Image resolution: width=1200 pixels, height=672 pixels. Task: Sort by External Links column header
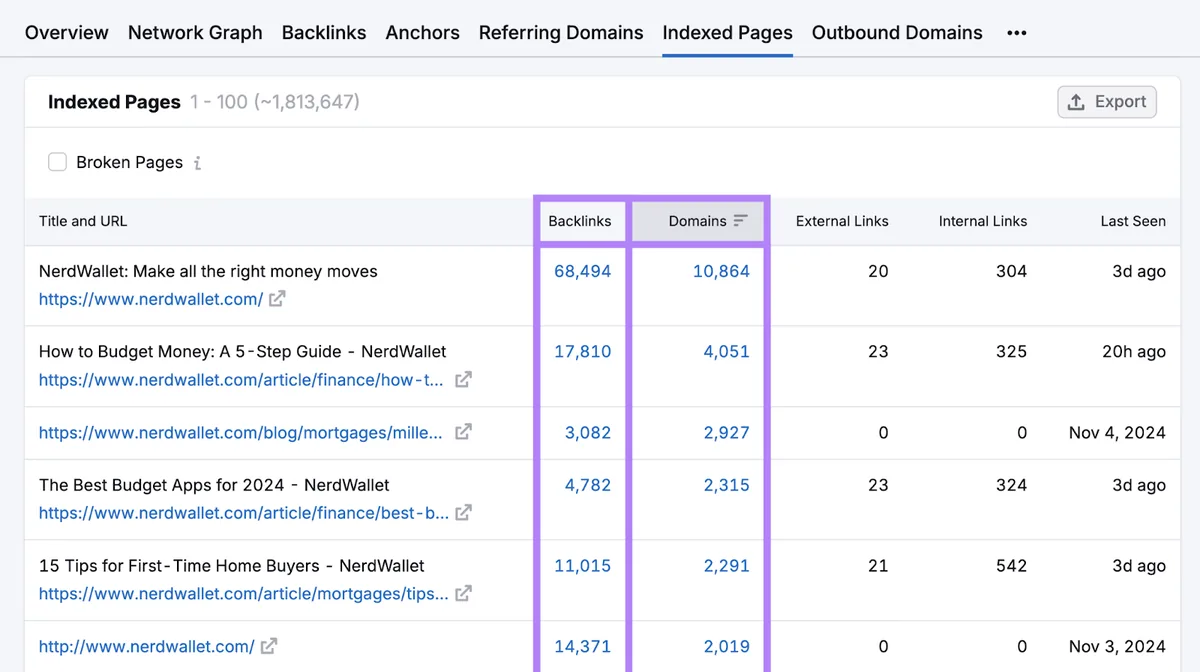[842, 221]
